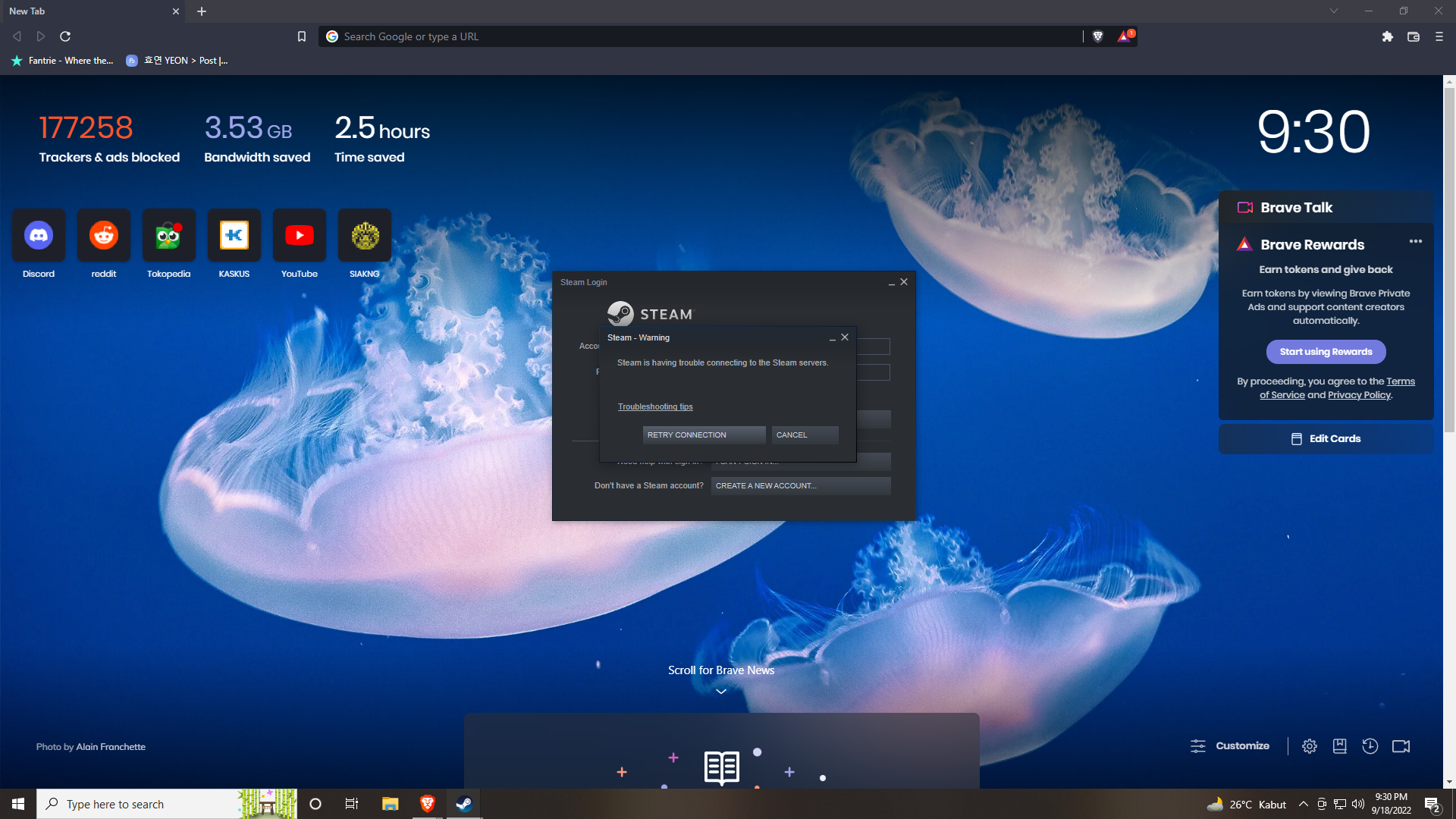Close the Steam Warning dialog

coord(845,337)
